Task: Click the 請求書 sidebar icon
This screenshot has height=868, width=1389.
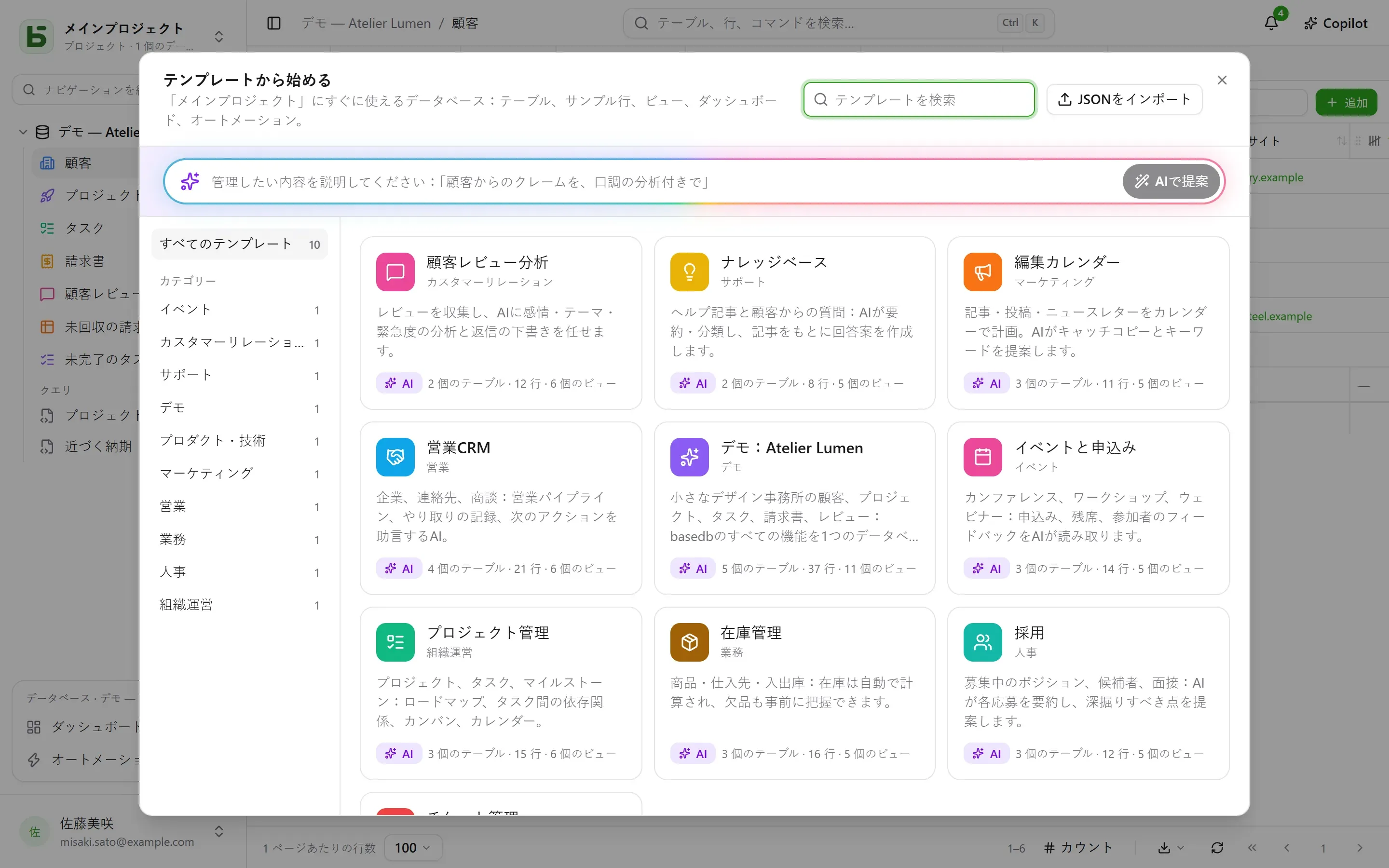Action: point(47,261)
